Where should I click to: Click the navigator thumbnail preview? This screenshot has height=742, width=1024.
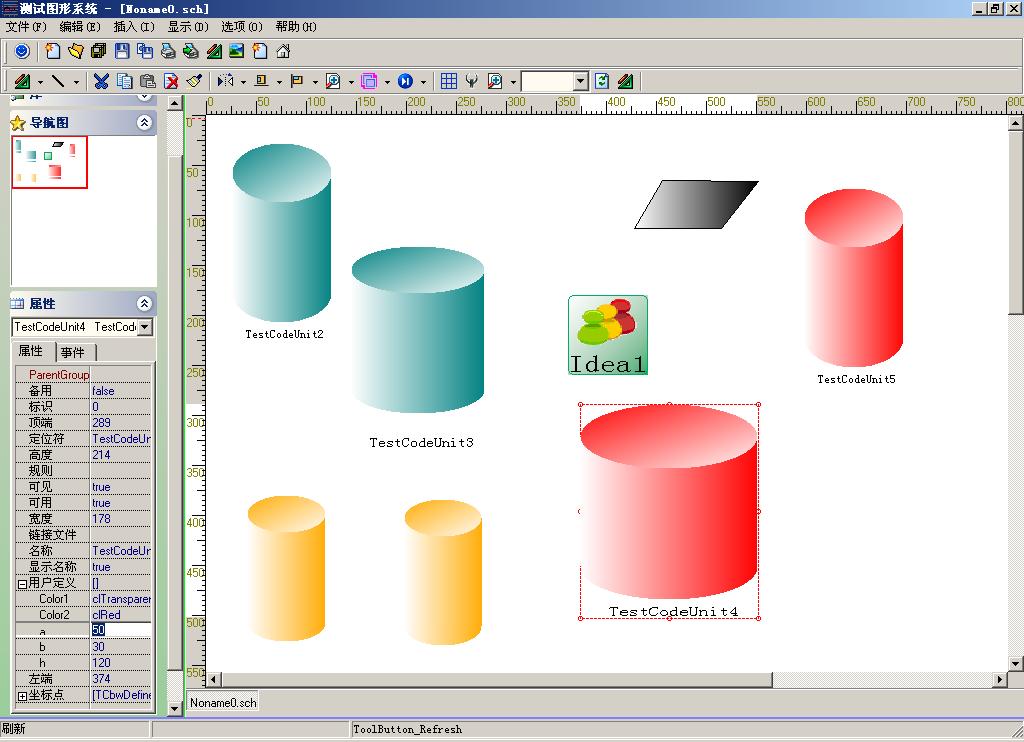(50, 163)
